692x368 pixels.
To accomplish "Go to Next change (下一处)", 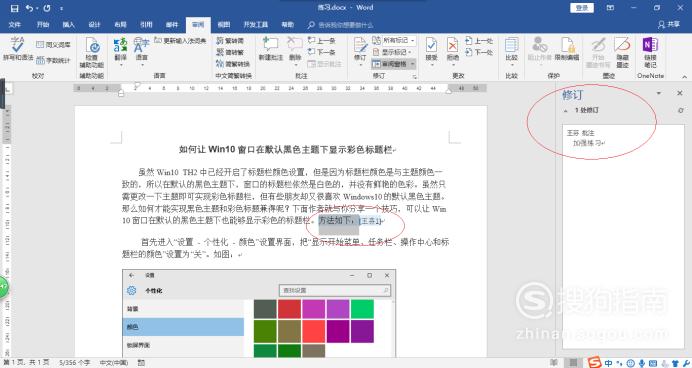I will tap(479, 52).
